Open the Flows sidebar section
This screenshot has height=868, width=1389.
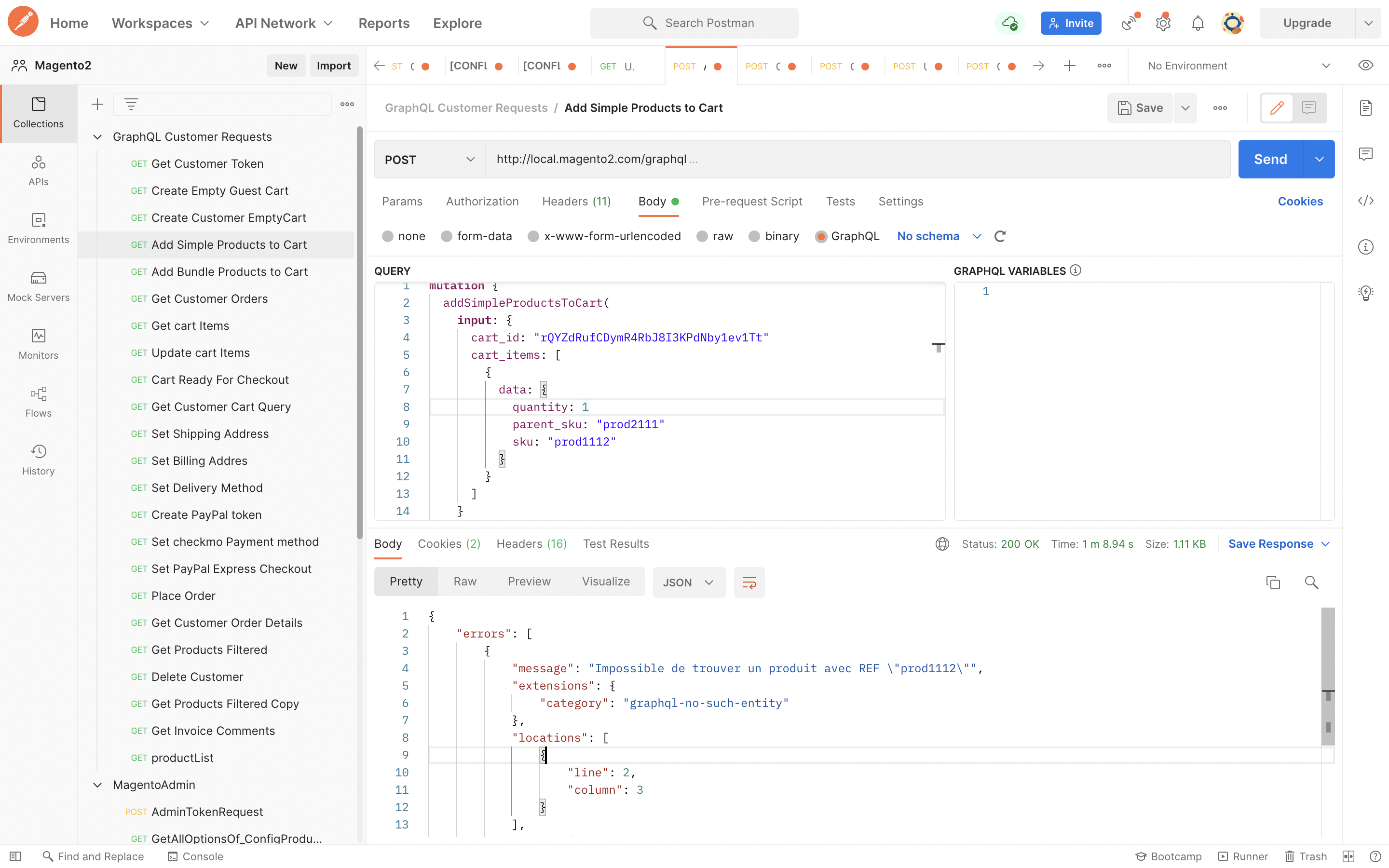point(39,401)
